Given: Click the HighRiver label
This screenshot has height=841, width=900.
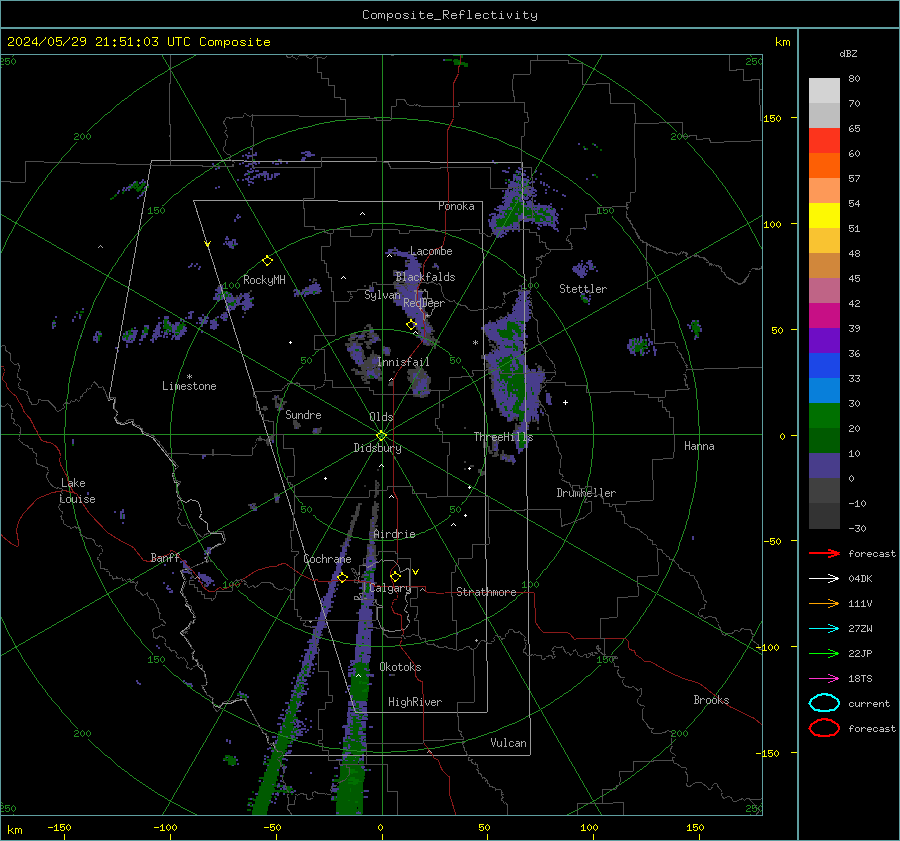Looking at the screenshot, I should point(415,702).
